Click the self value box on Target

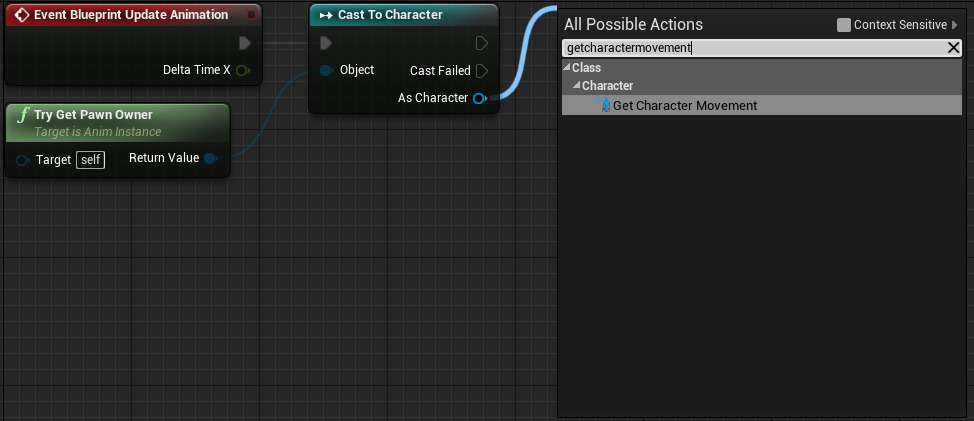pos(91,160)
